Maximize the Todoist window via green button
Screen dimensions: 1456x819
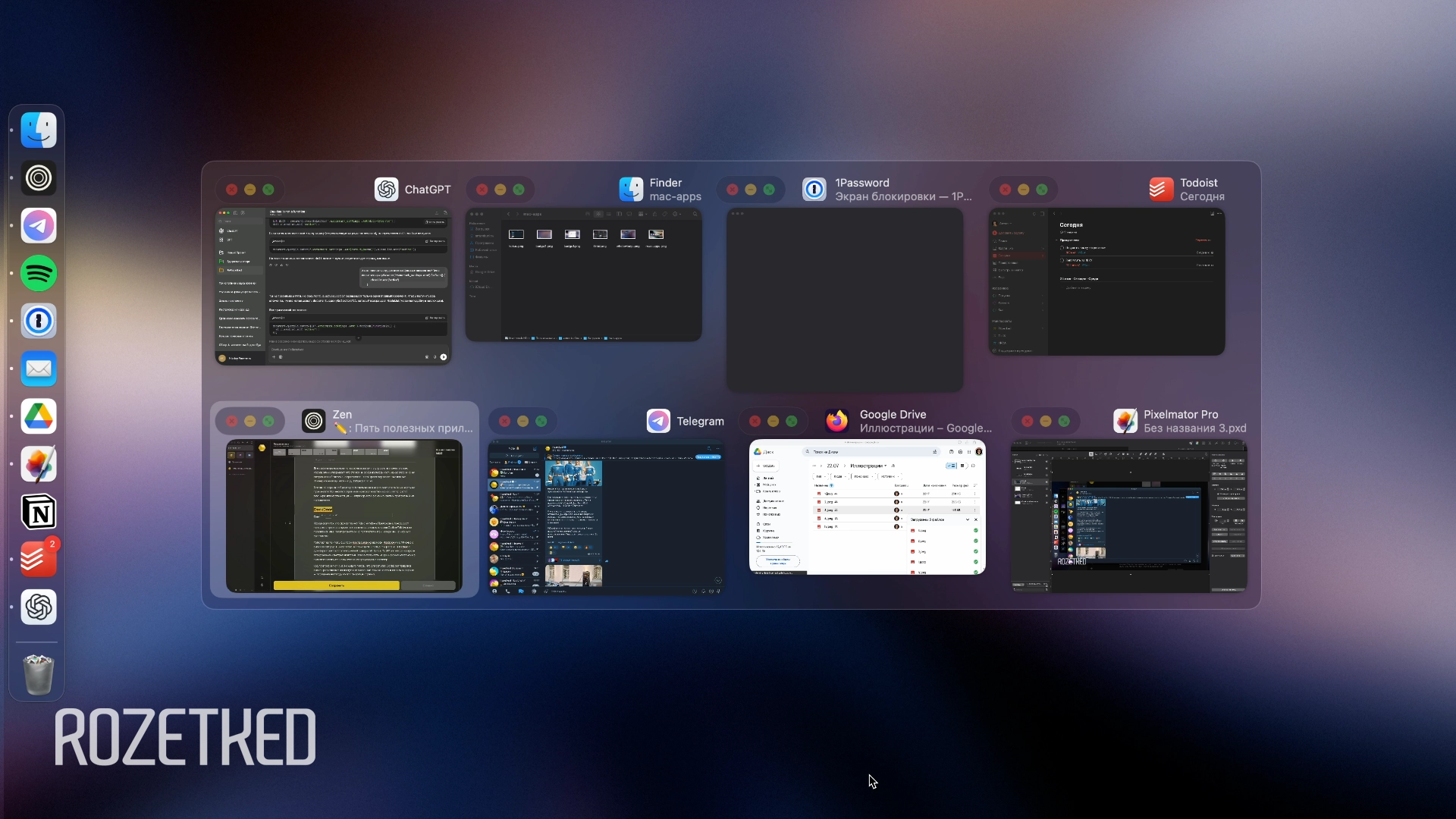1042,190
